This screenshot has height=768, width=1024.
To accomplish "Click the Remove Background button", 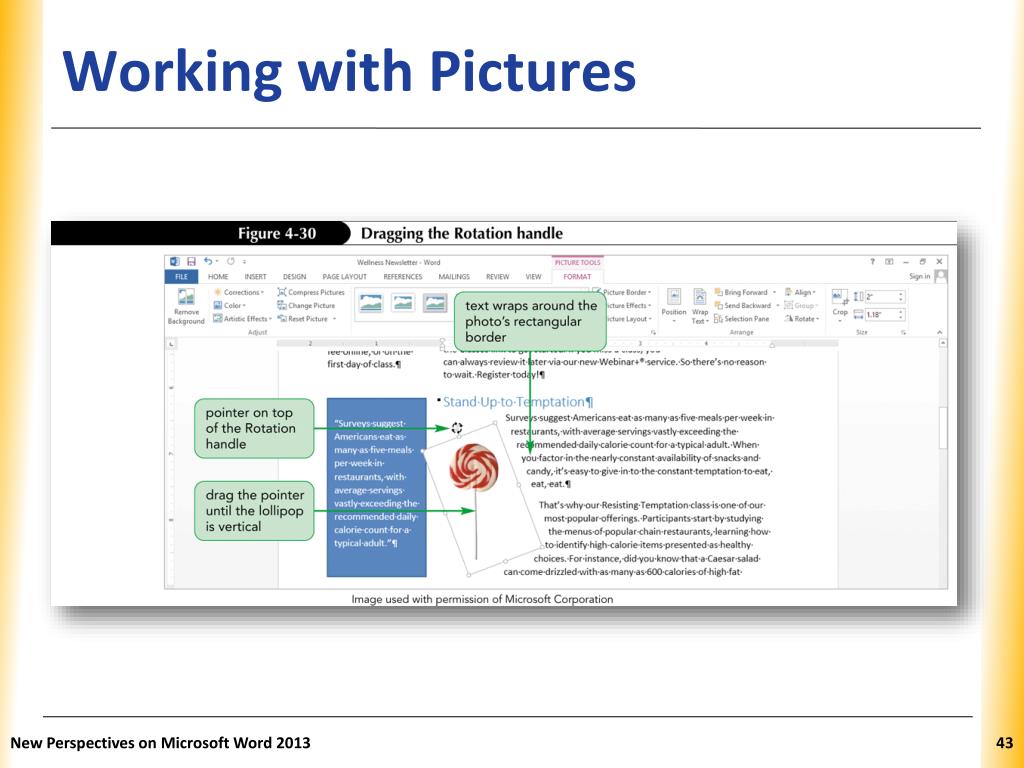I will [185, 306].
